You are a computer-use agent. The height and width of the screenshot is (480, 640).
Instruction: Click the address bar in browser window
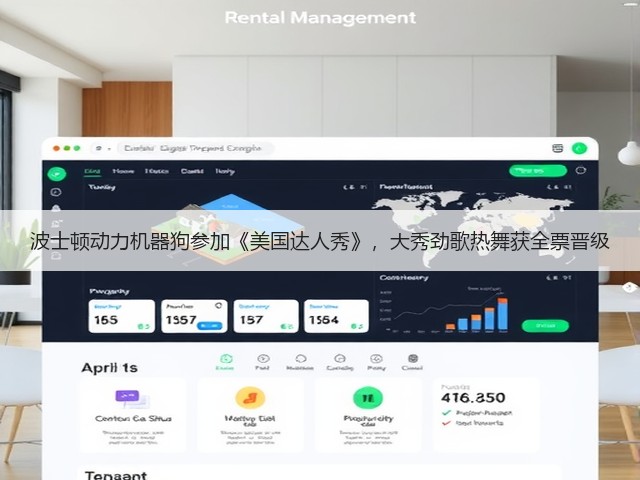(195, 148)
